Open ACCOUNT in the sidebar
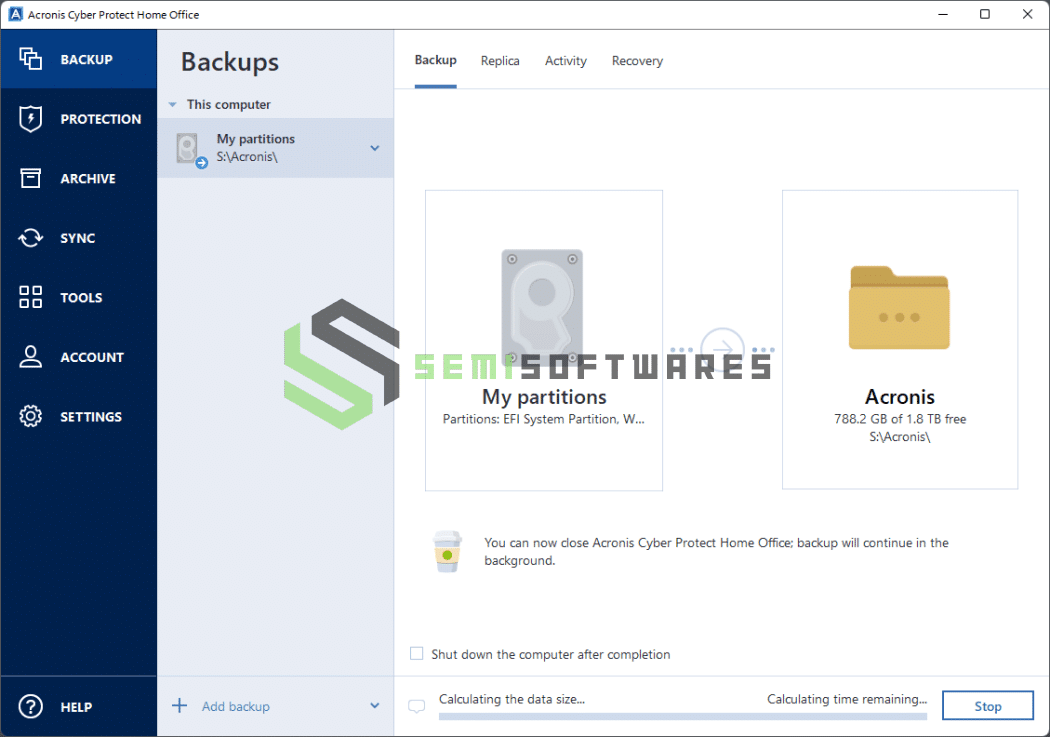 pos(79,357)
